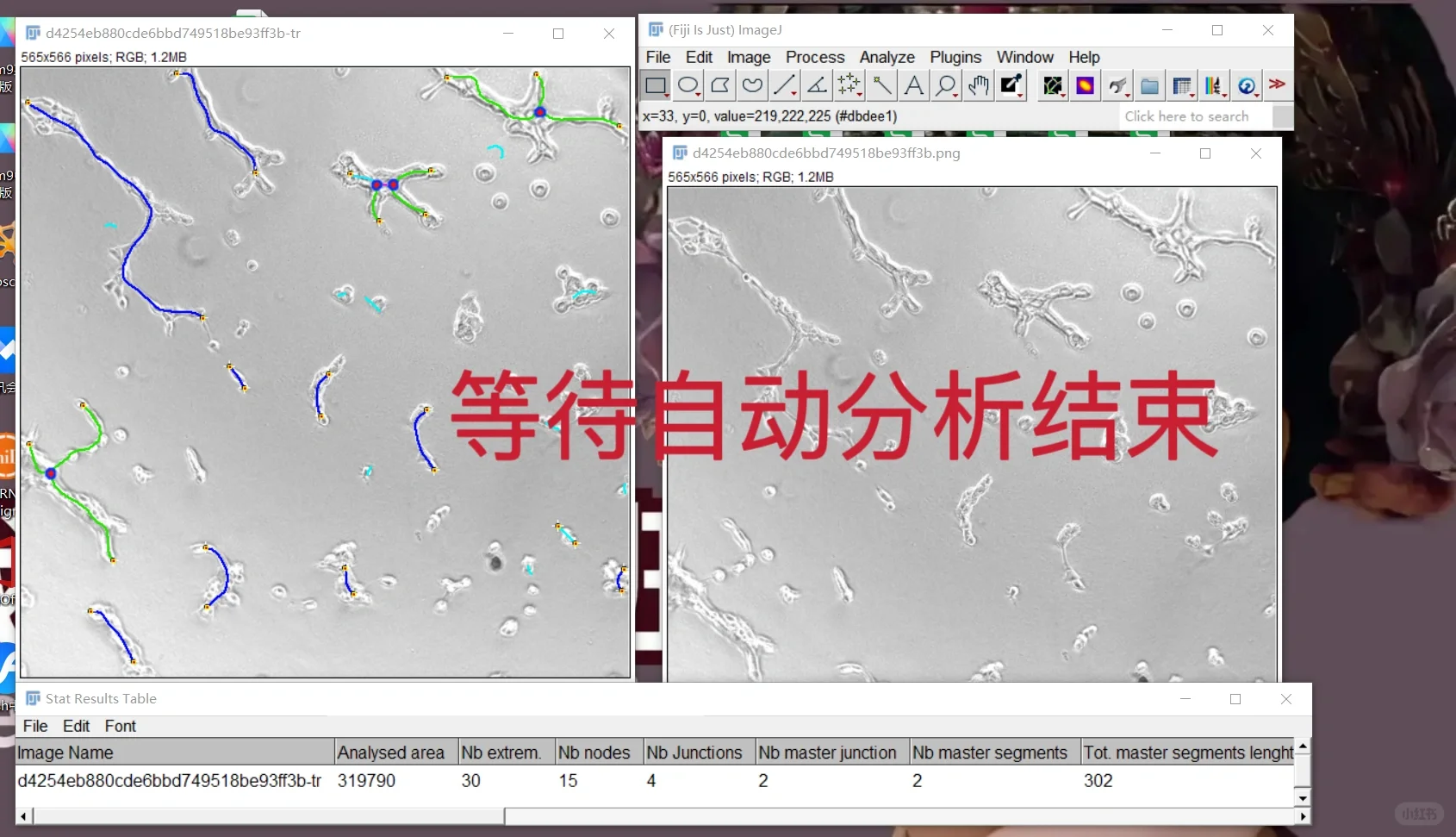This screenshot has width=1456, height=837.
Task: Select the Color picker dropper tool
Action: coord(1011,85)
